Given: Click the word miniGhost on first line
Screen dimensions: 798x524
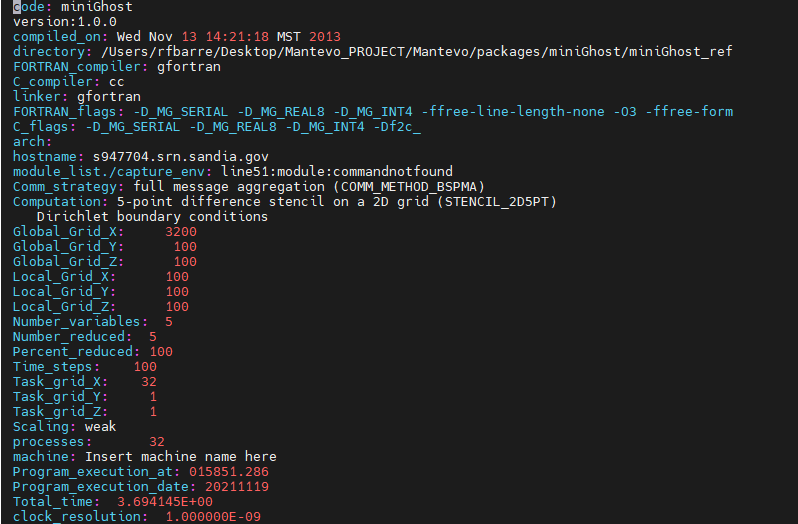Looking at the screenshot, I should tap(97, 7).
